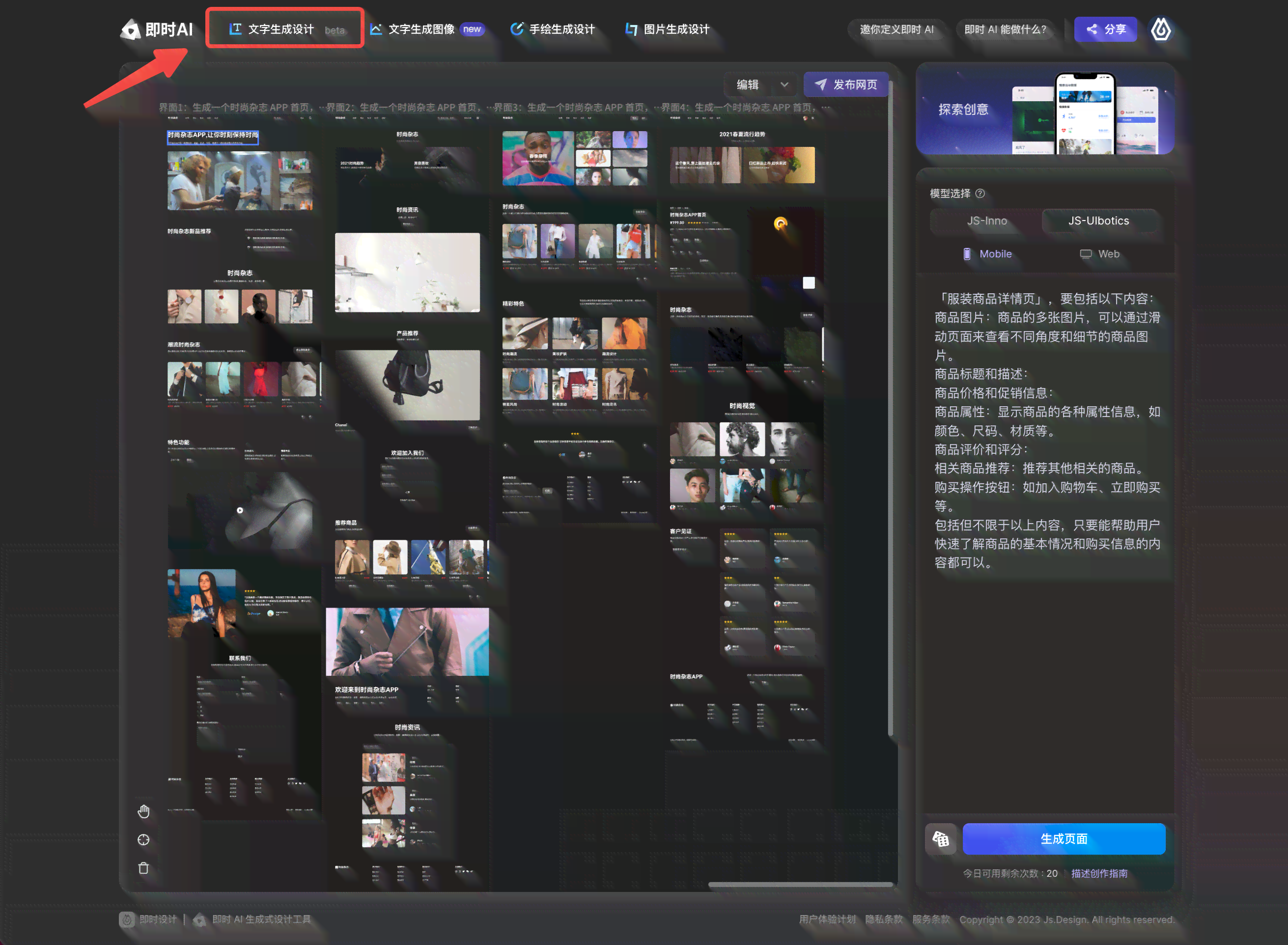The height and width of the screenshot is (945, 1288).
Task: Click the 模型选择 help question icon
Action: coord(980,194)
